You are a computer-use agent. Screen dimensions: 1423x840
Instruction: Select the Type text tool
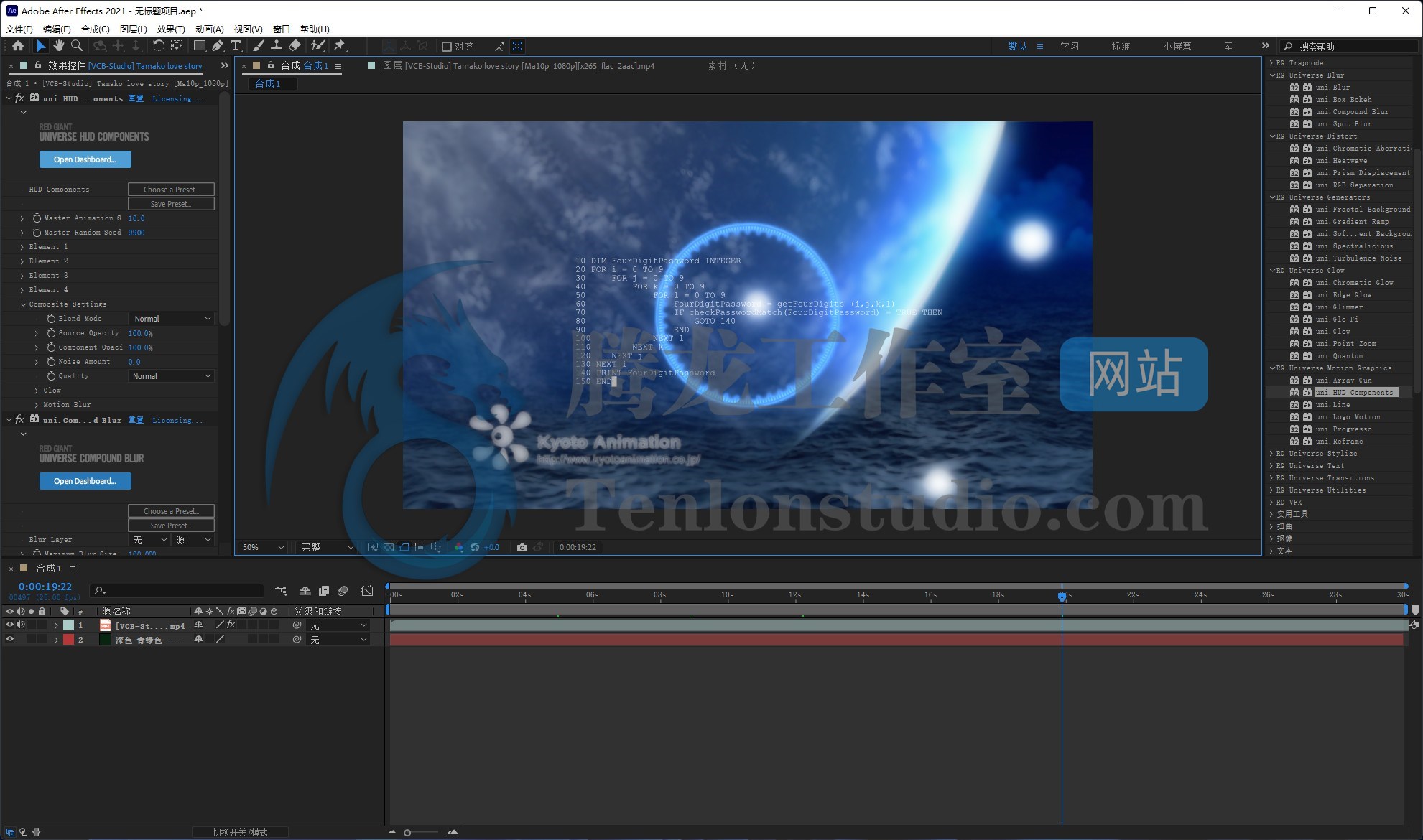[236, 46]
